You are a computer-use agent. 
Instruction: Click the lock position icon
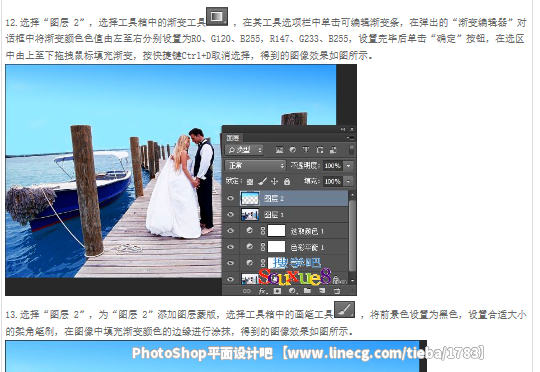tap(274, 181)
